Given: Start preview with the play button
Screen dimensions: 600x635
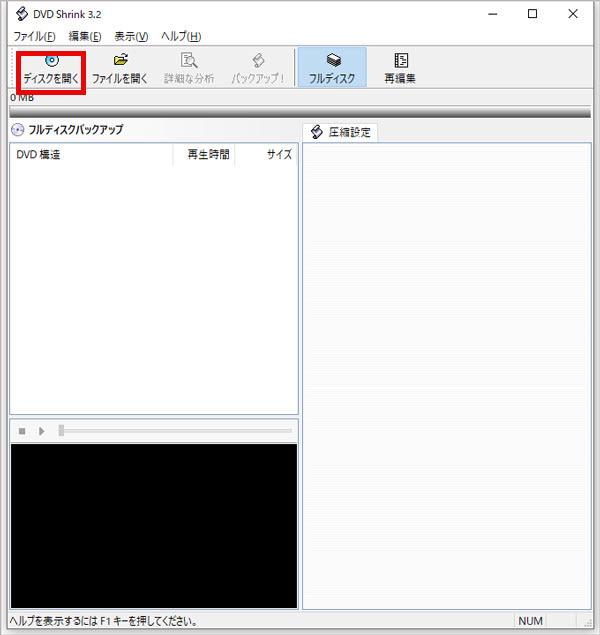Looking at the screenshot, I should click(41, 431).
